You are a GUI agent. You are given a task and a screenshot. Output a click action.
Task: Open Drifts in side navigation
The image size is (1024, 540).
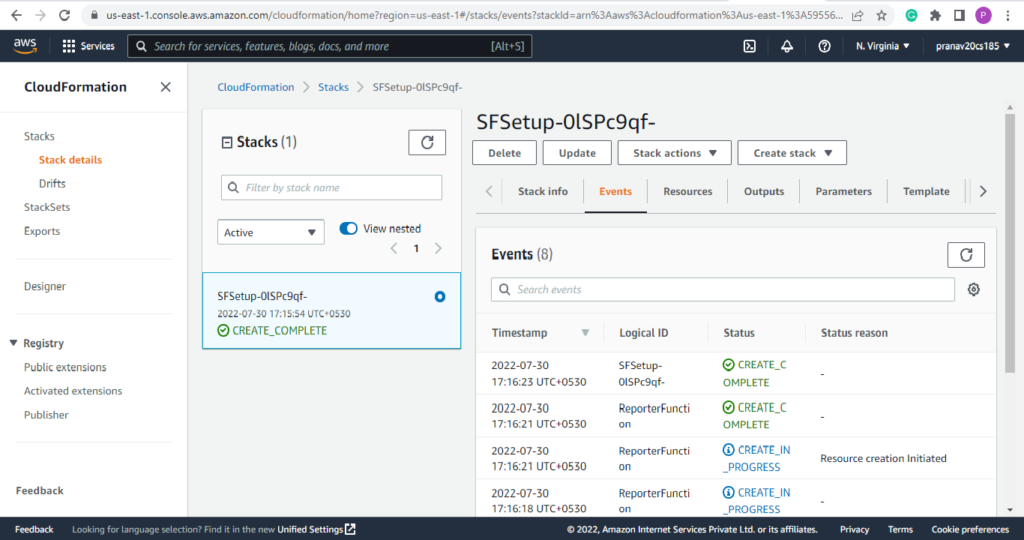click(x=52, y=183)
